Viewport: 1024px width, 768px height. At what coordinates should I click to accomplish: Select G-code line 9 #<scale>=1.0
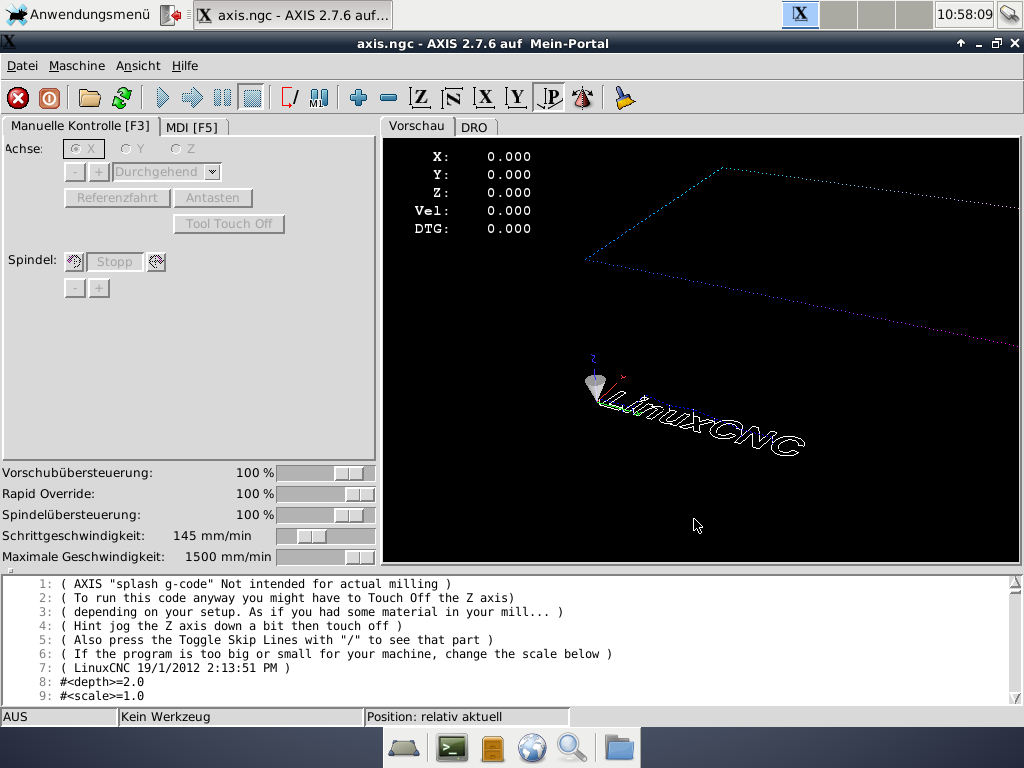click(103, 696)
